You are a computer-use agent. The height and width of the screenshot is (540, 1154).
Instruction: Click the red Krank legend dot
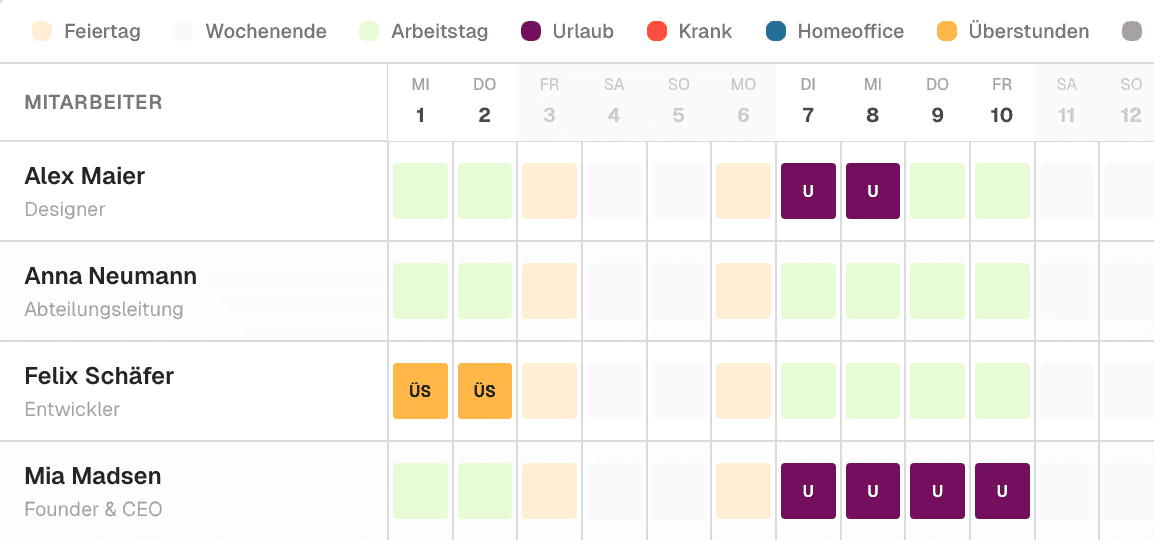[x=656, y=32]
